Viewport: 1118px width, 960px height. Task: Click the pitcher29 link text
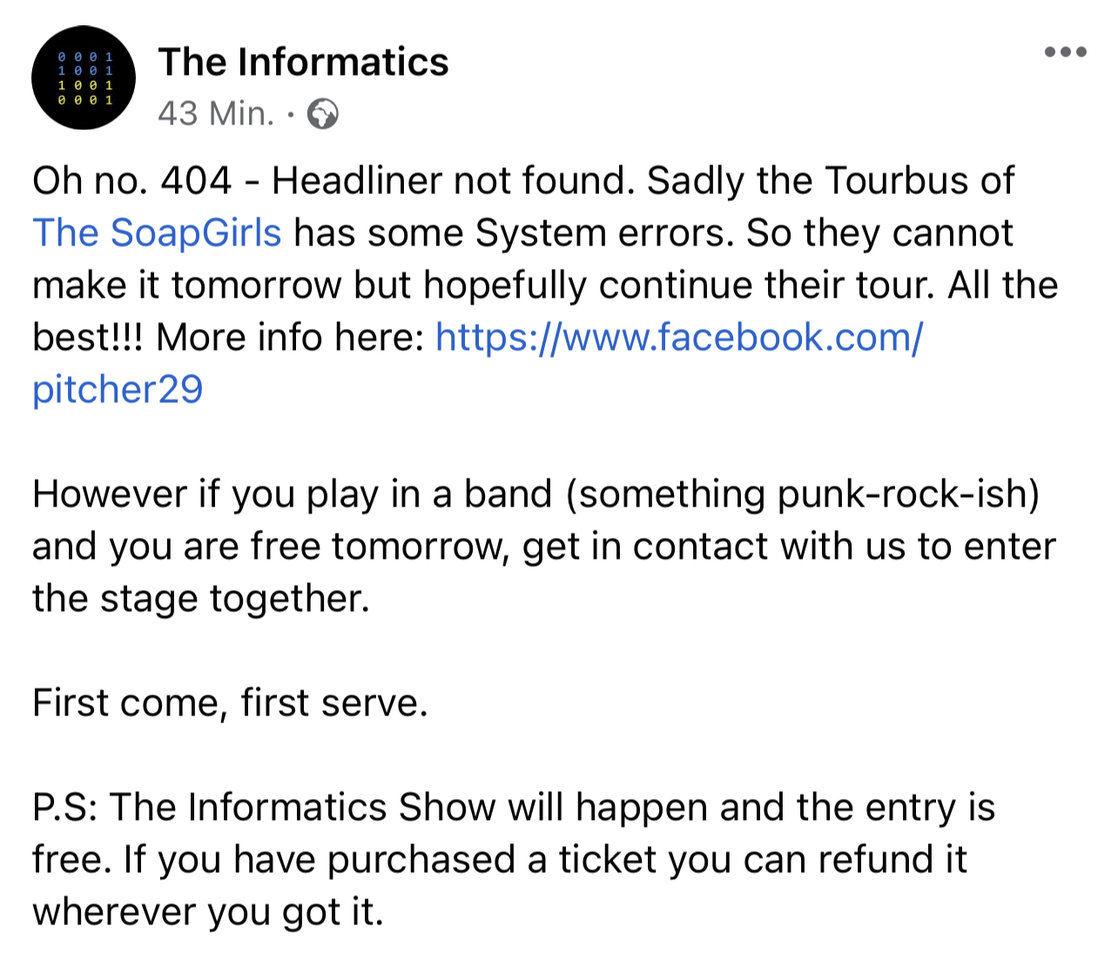[x=118, y=389]
